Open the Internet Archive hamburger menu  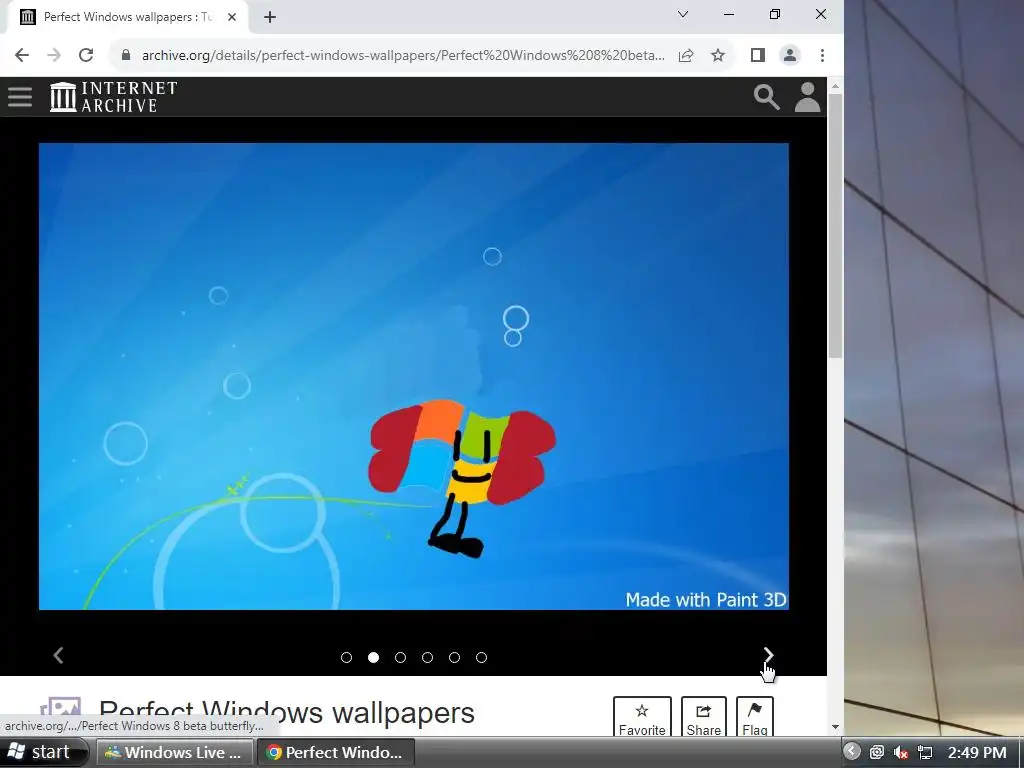(x=20, y=97)
